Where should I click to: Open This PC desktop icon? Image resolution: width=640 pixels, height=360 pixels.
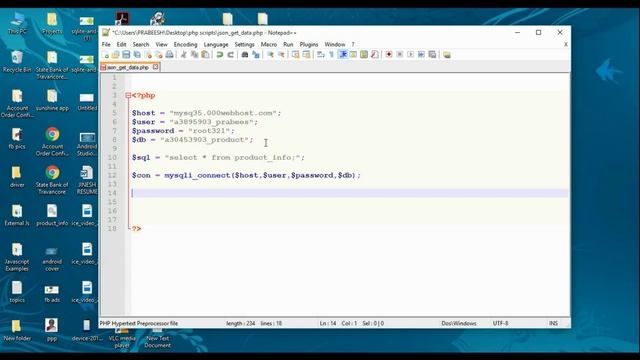click(17, 23)
